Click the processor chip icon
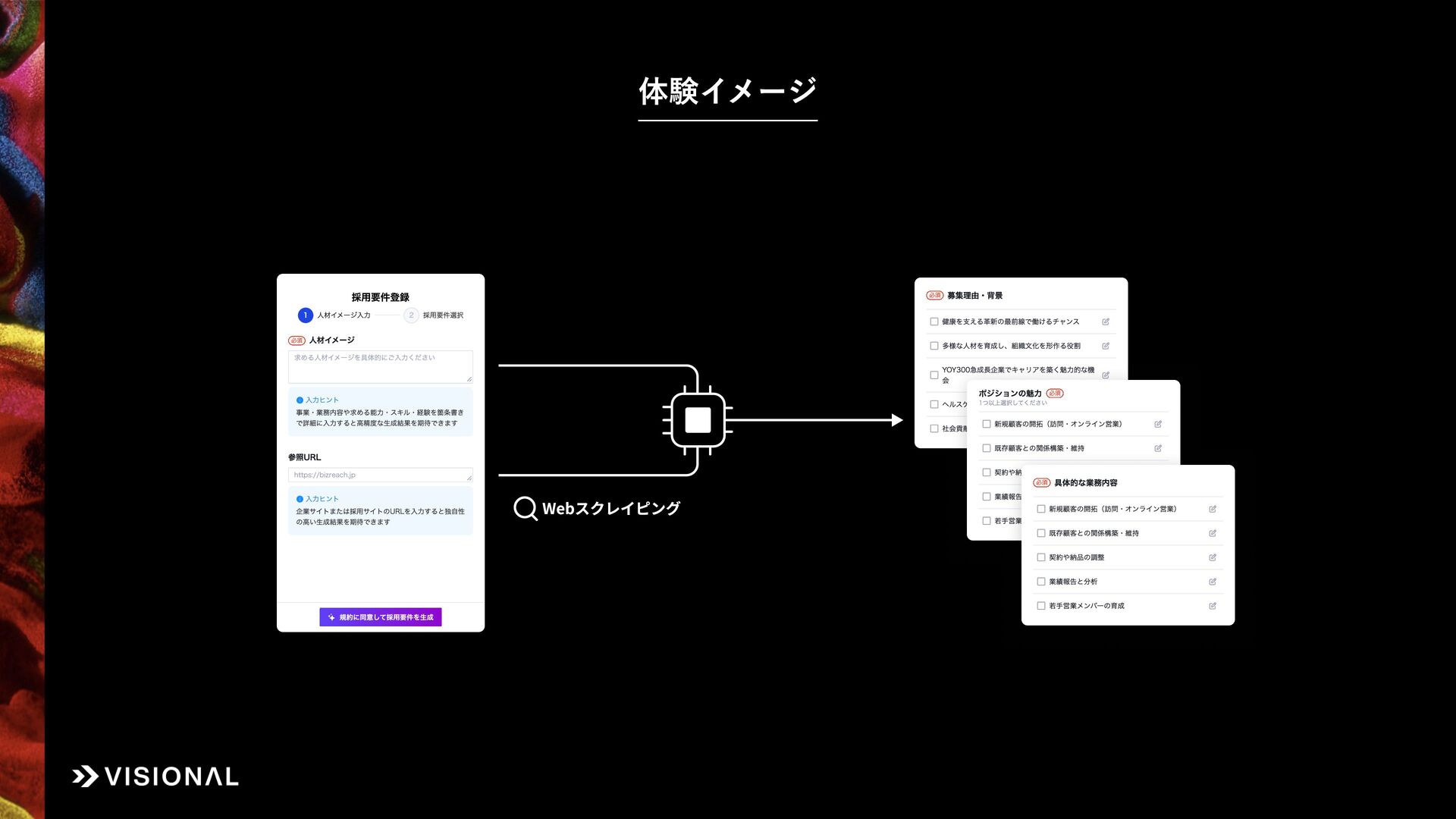 [697, 420]
